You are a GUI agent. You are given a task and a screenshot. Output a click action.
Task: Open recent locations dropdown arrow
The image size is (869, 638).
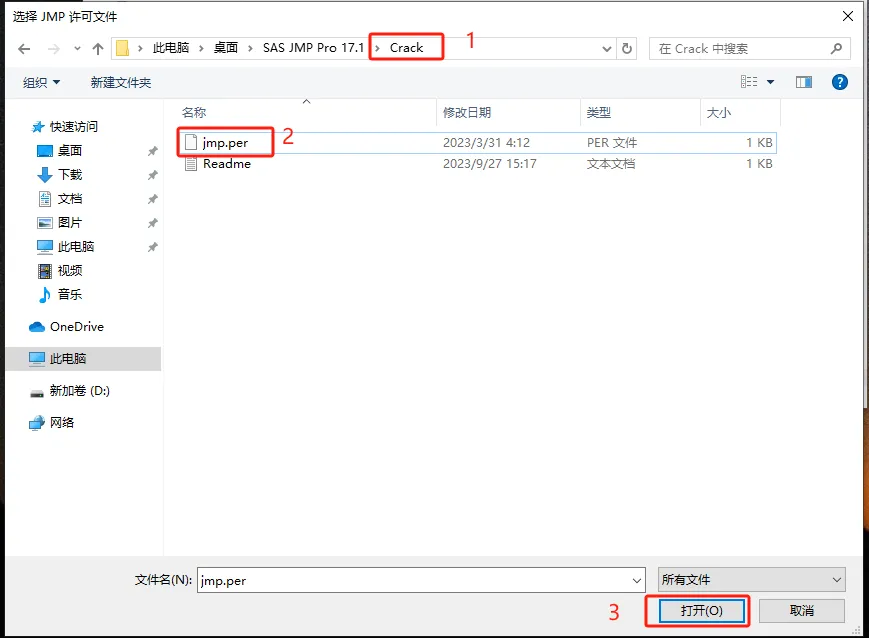[77, 49]
